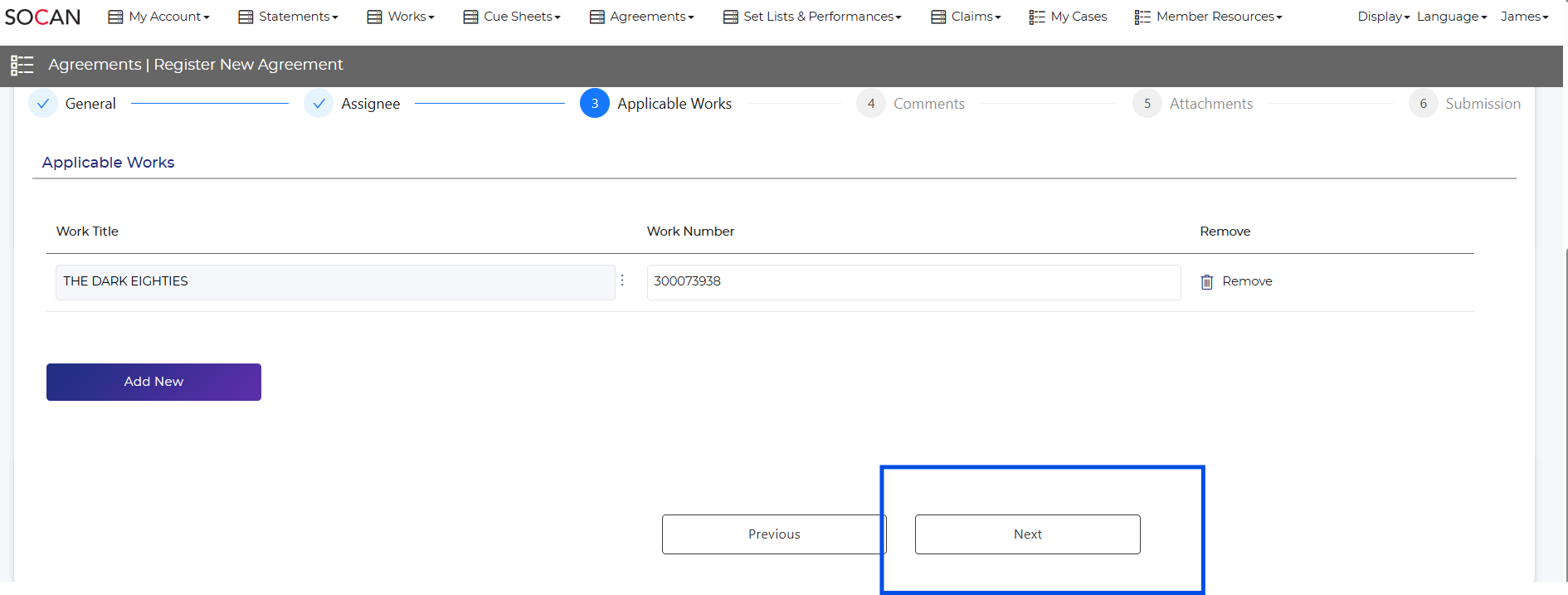The image size is (1568, 595).
Task: Expand the Language dropdown
Action: pos(1451,17)
